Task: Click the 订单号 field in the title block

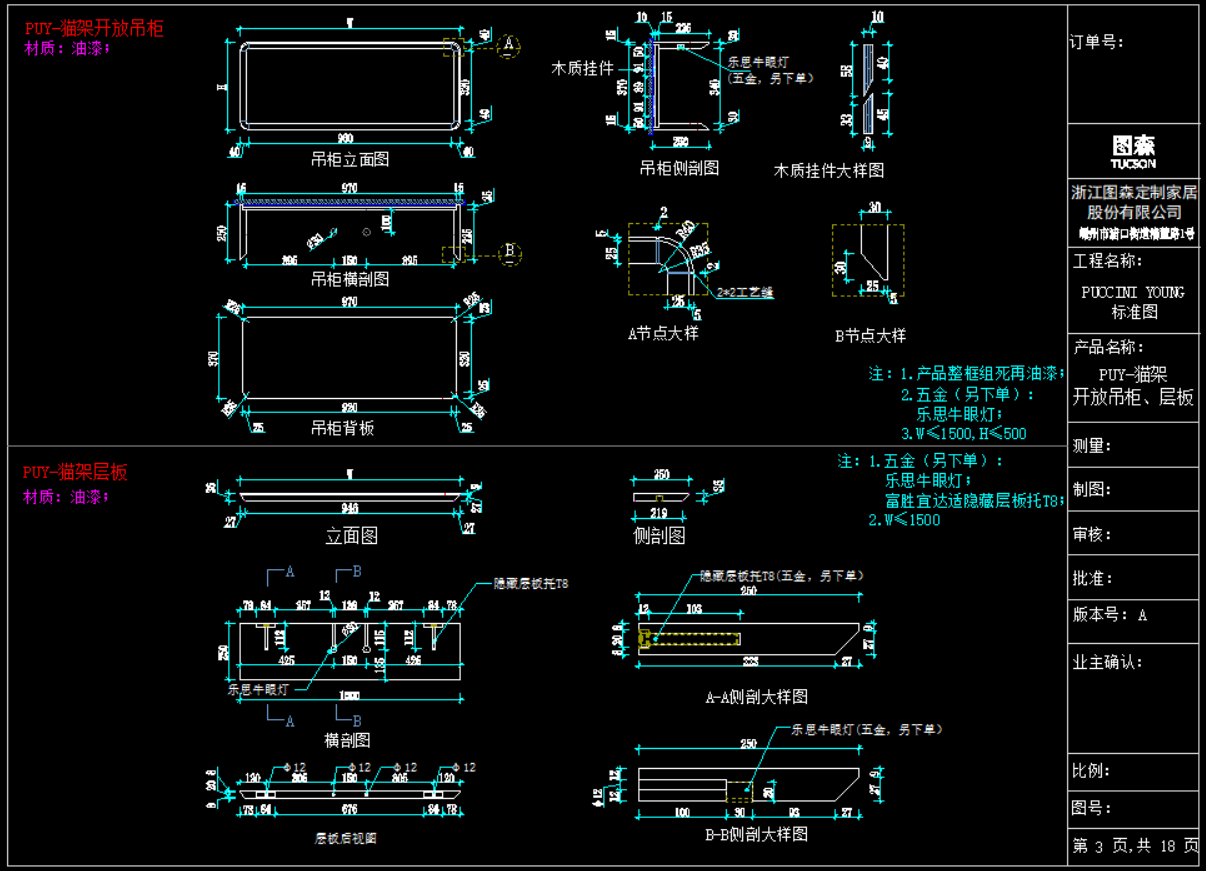Action: (1097, 42)
